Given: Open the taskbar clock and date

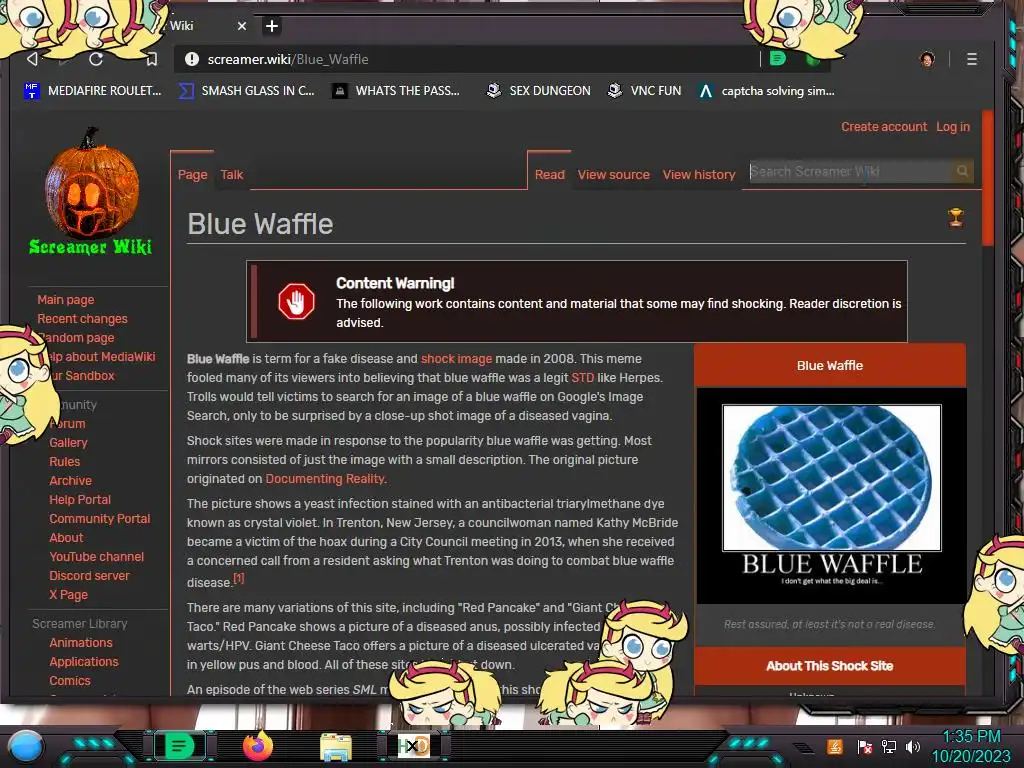Looking at the screenshot, I should click(971, 746).
